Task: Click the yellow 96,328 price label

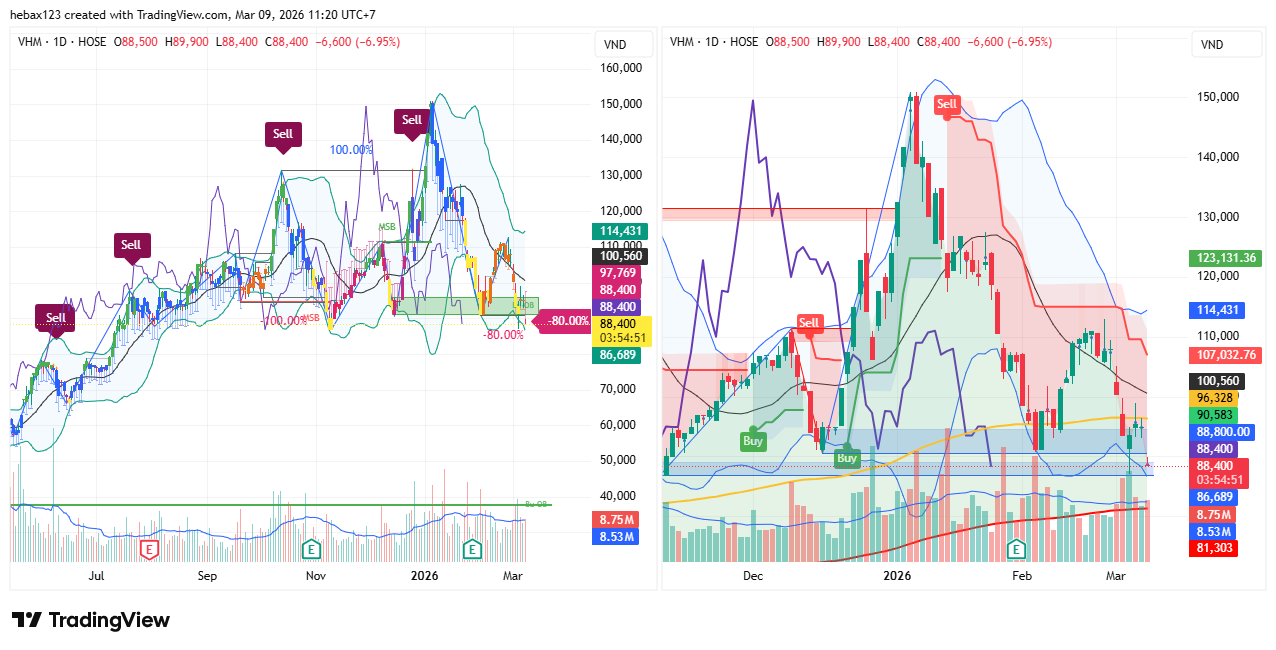Action: point(1214,397)
